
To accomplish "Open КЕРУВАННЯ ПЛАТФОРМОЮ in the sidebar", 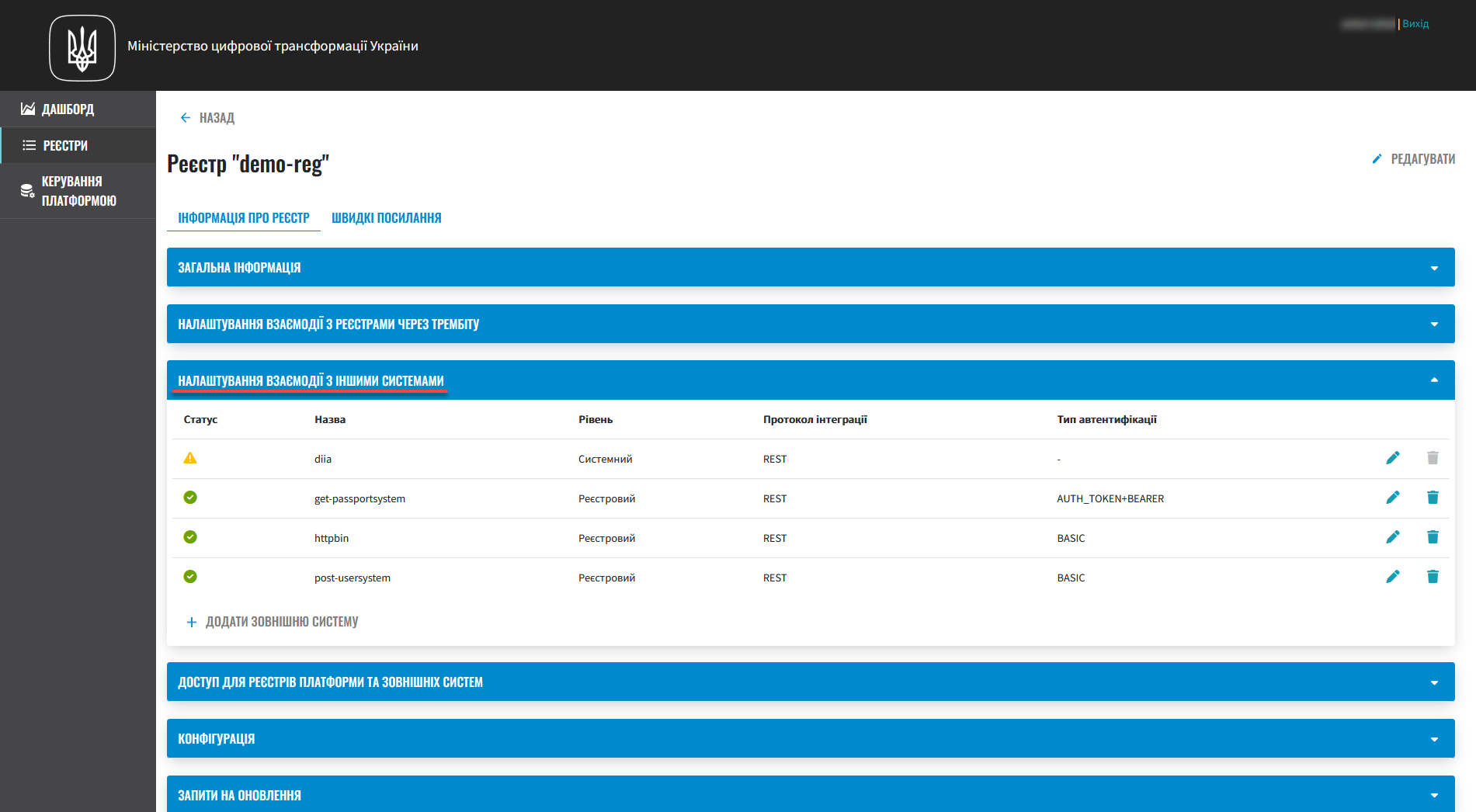I will tap(78, 191).
